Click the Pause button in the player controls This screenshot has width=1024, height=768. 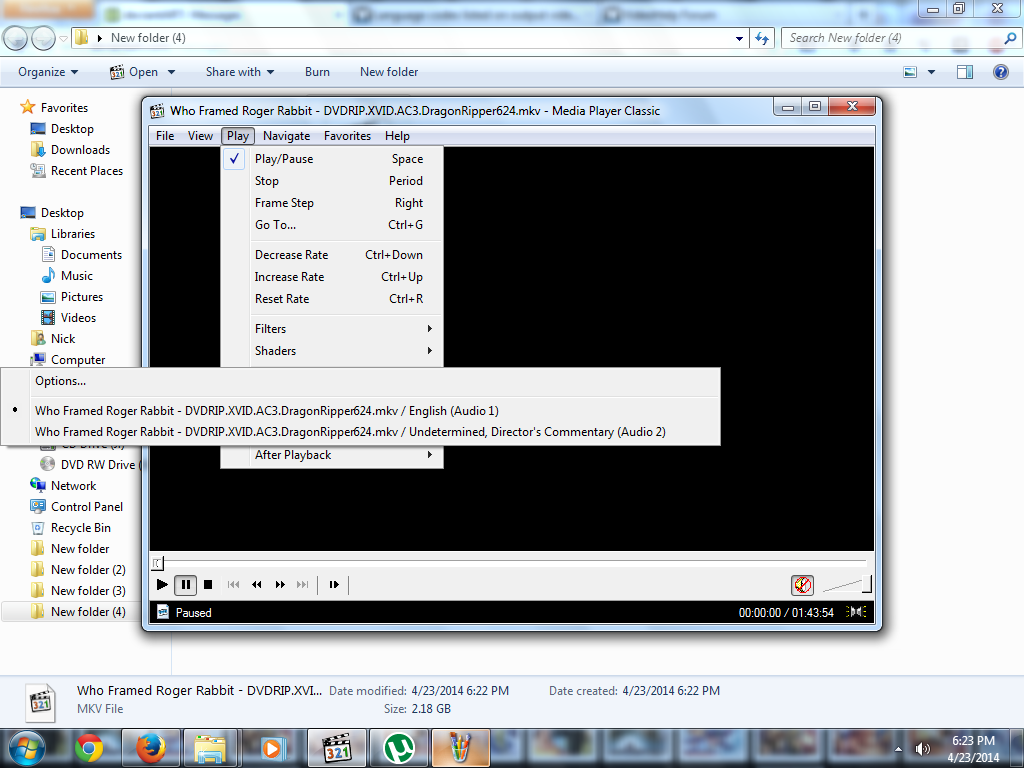point(185,584)
